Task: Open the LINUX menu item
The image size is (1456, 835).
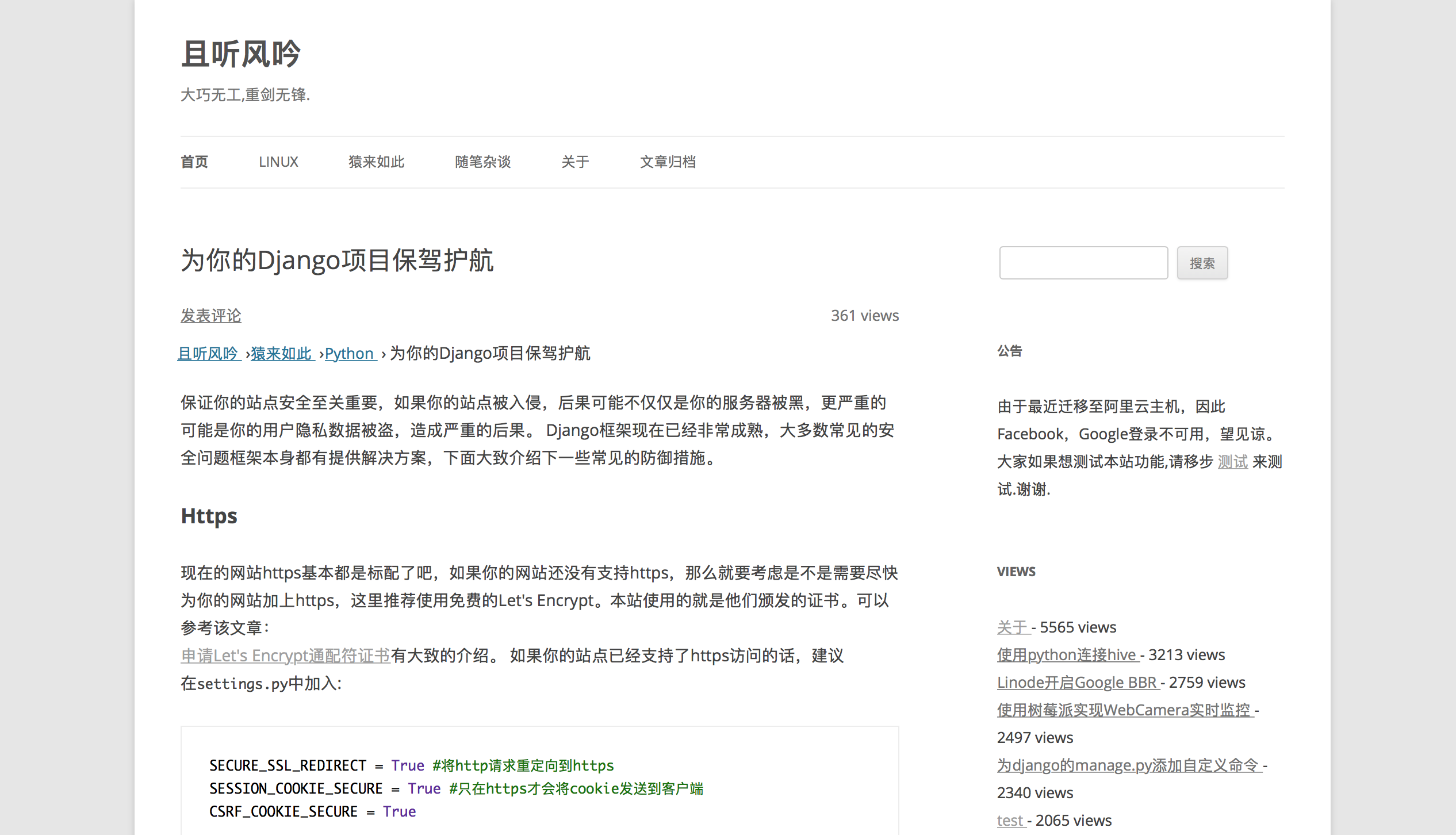Action: click(x=278, y=162)
